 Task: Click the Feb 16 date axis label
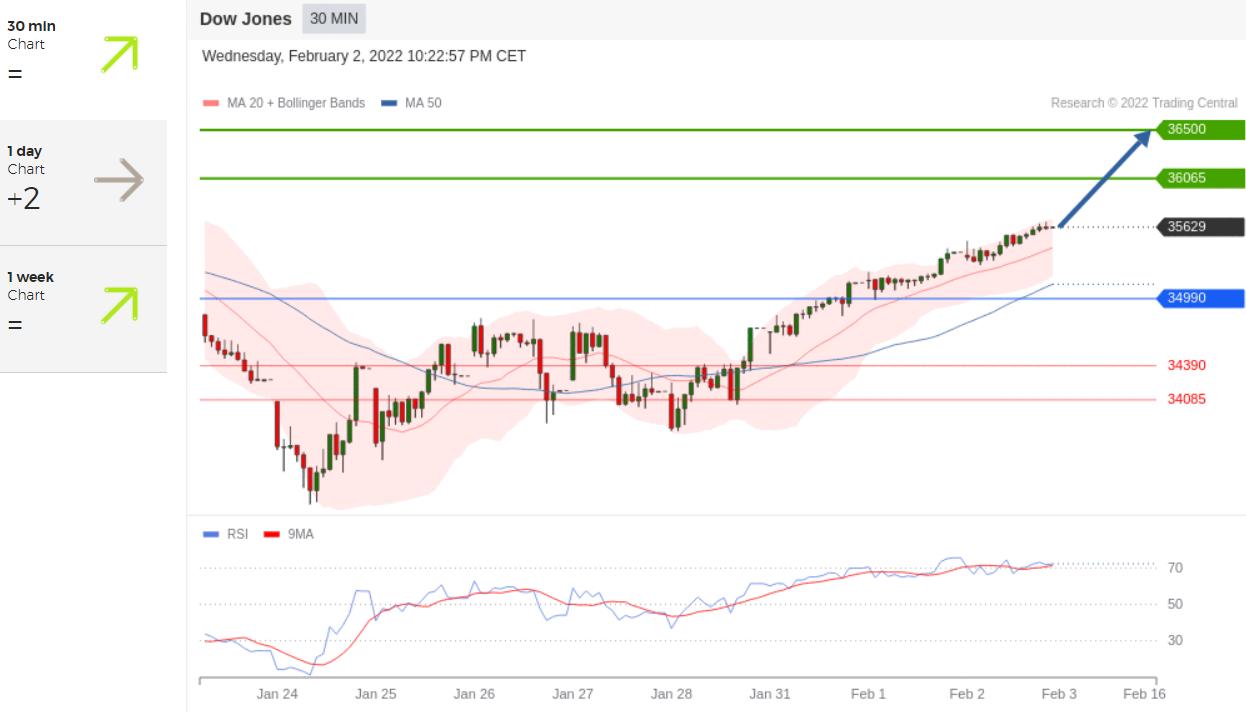[x=1144, y=694]
